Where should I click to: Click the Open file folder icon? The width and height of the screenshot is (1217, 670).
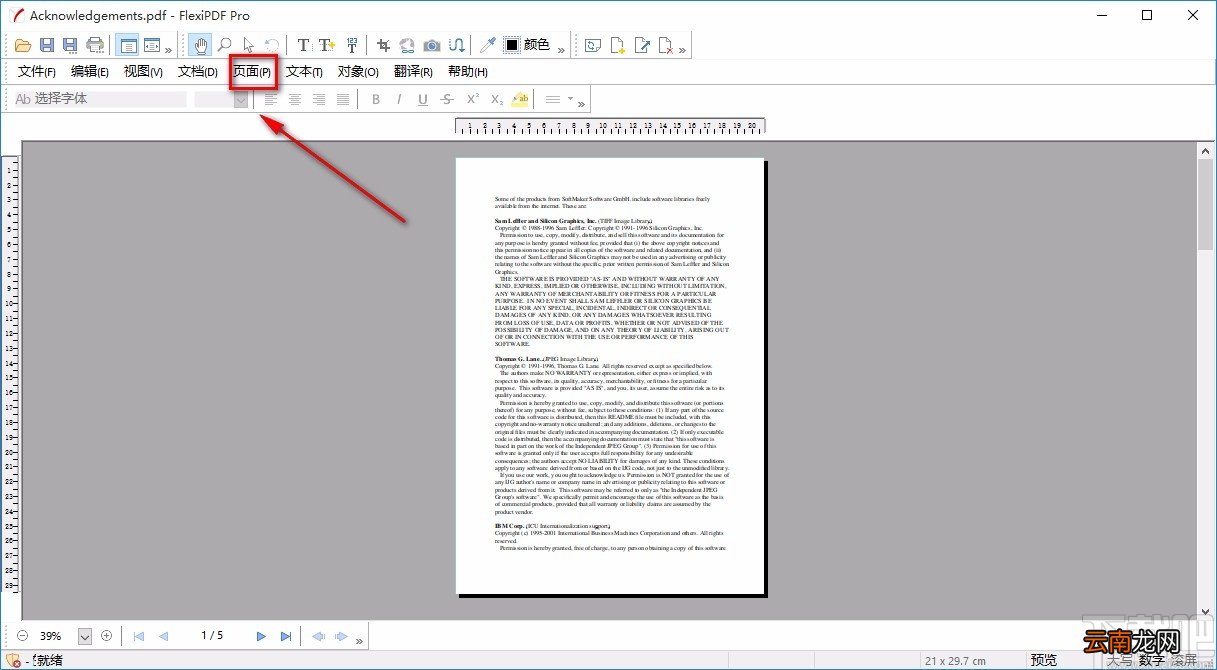(23, 45)
